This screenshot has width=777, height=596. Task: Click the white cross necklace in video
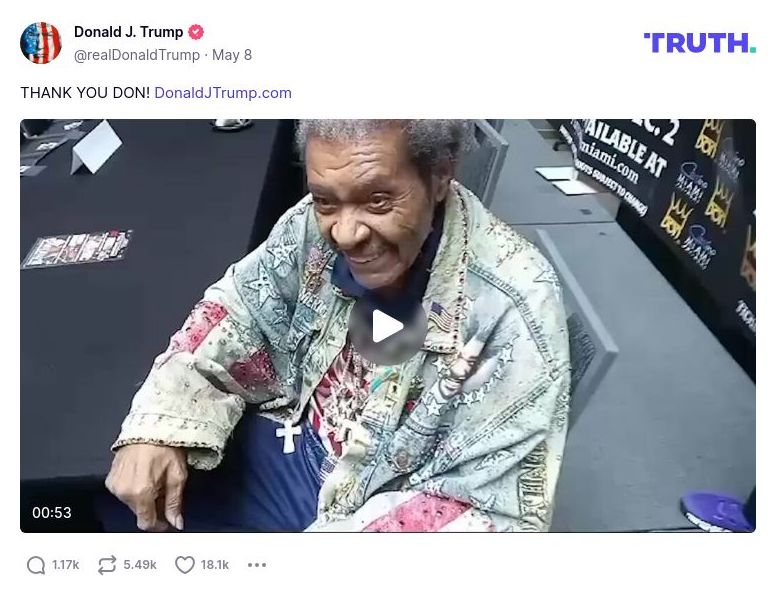(288, 437)
